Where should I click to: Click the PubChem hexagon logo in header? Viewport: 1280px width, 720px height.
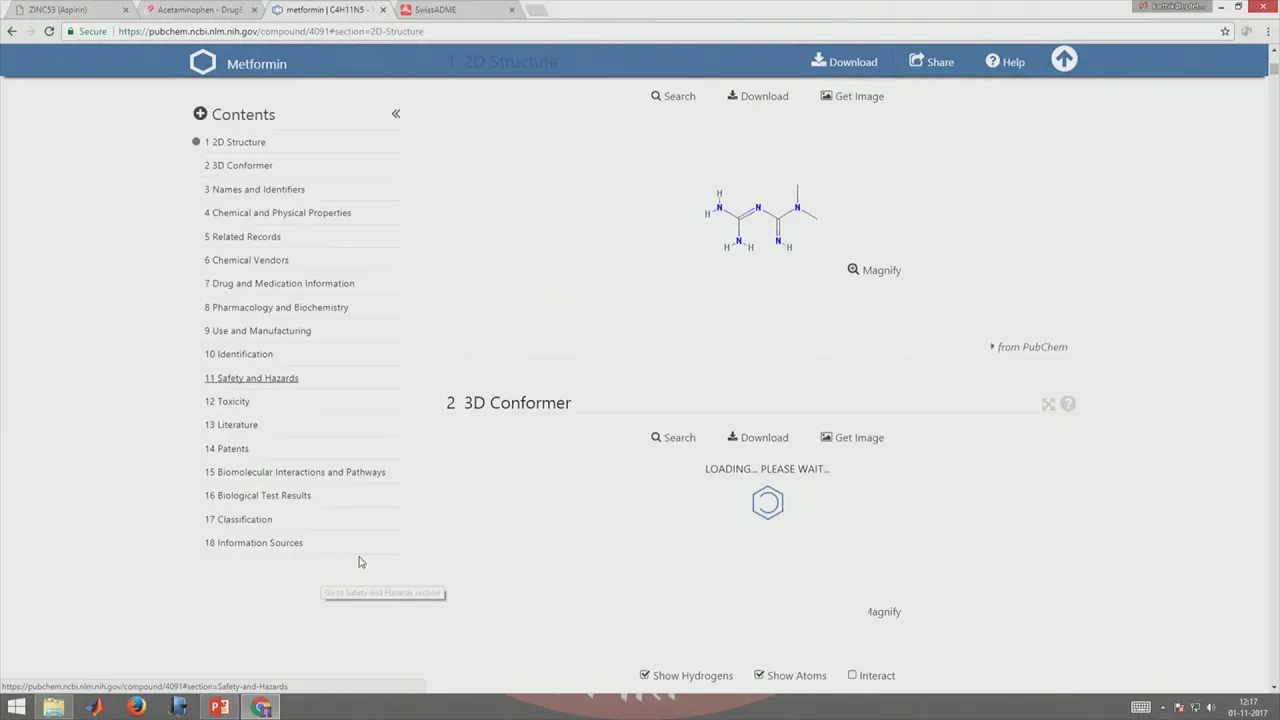click(x=203, y=62)
